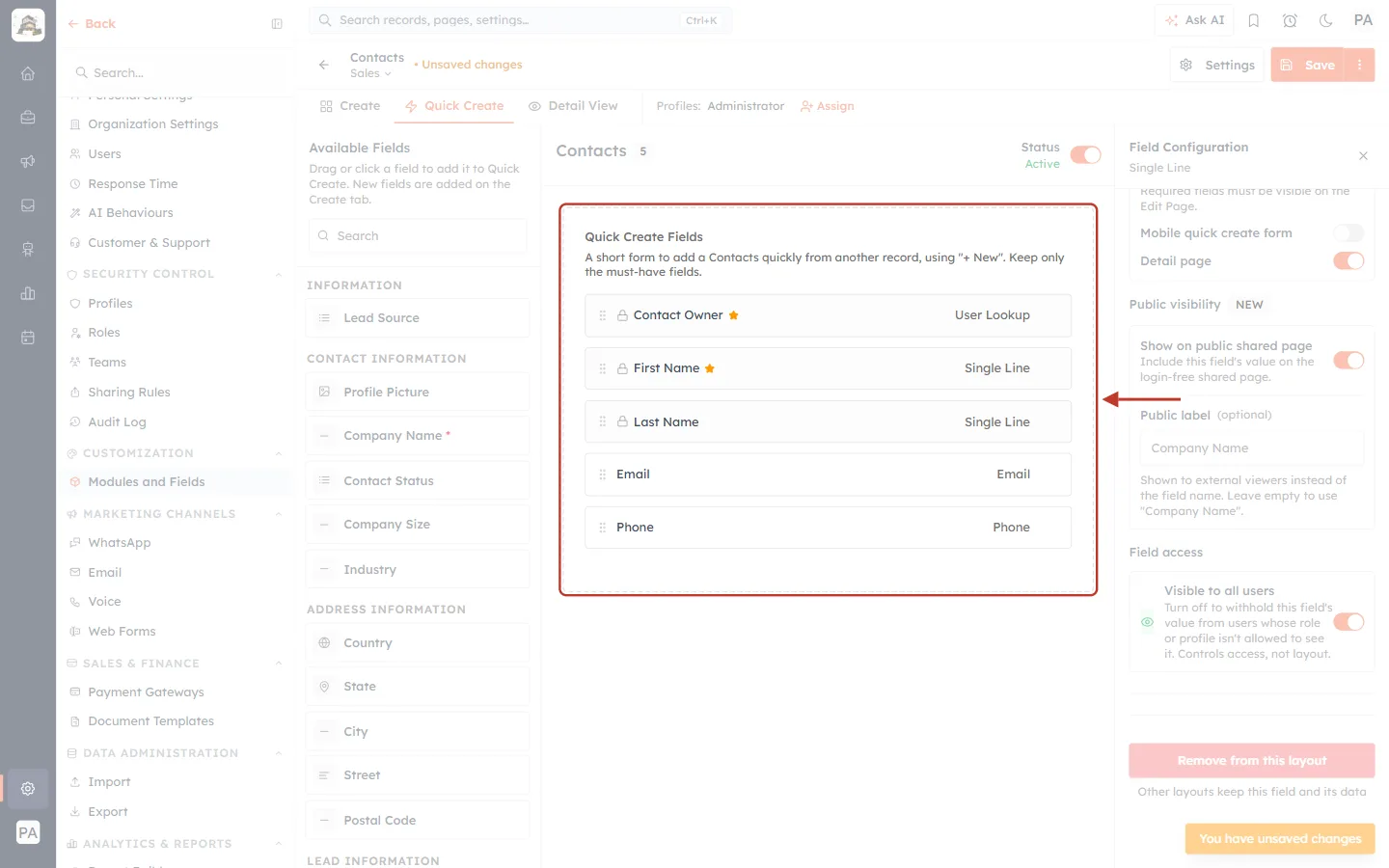Click the drag handle on Phone row
1389x868 pixels.
[x=603, y=528]
